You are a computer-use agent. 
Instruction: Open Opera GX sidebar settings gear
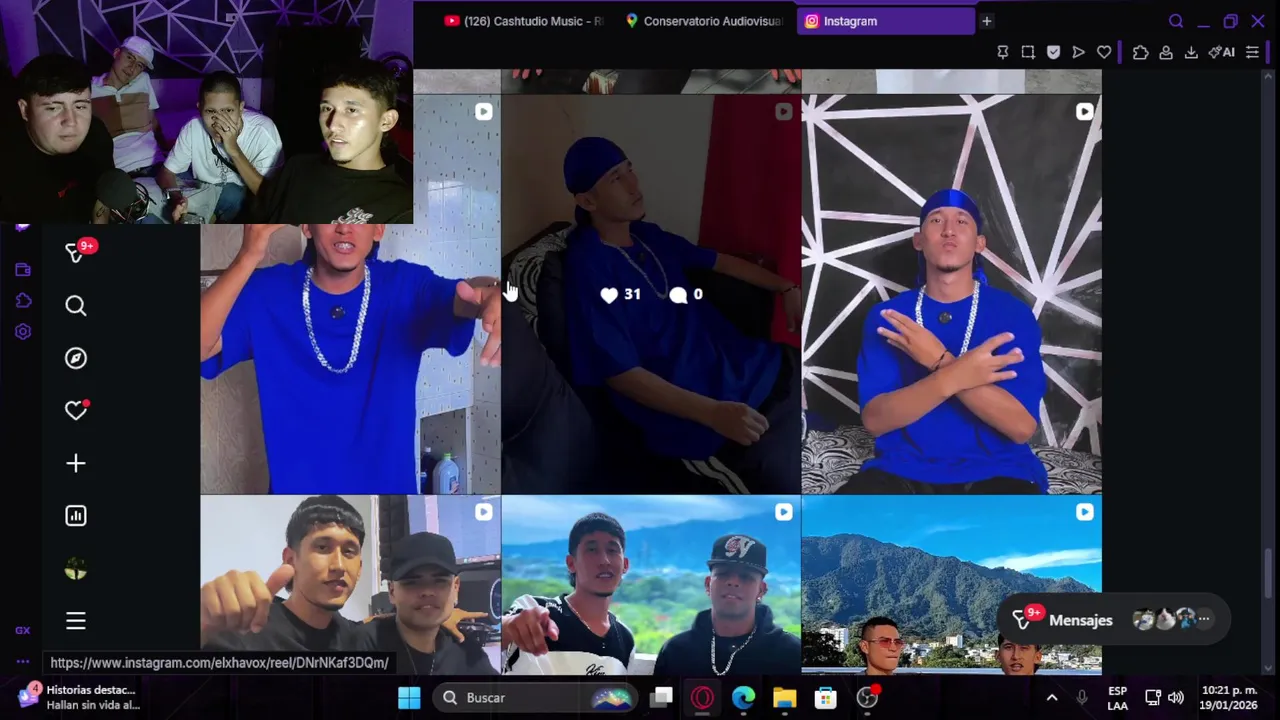coord(23,331)
